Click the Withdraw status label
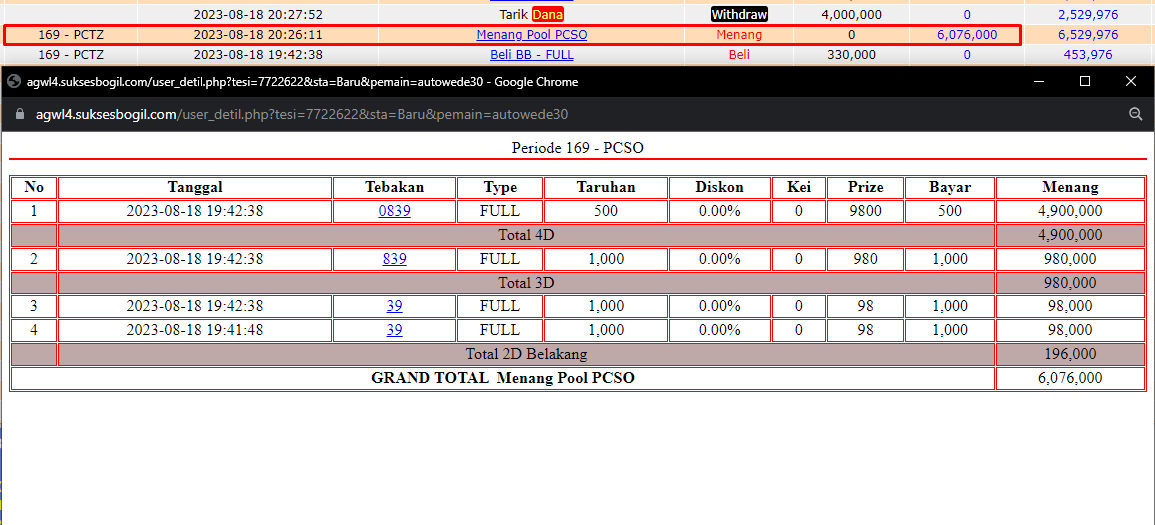Image resolution: width=1155 pixels, height=525 pixels. click(x=739, y=14)
